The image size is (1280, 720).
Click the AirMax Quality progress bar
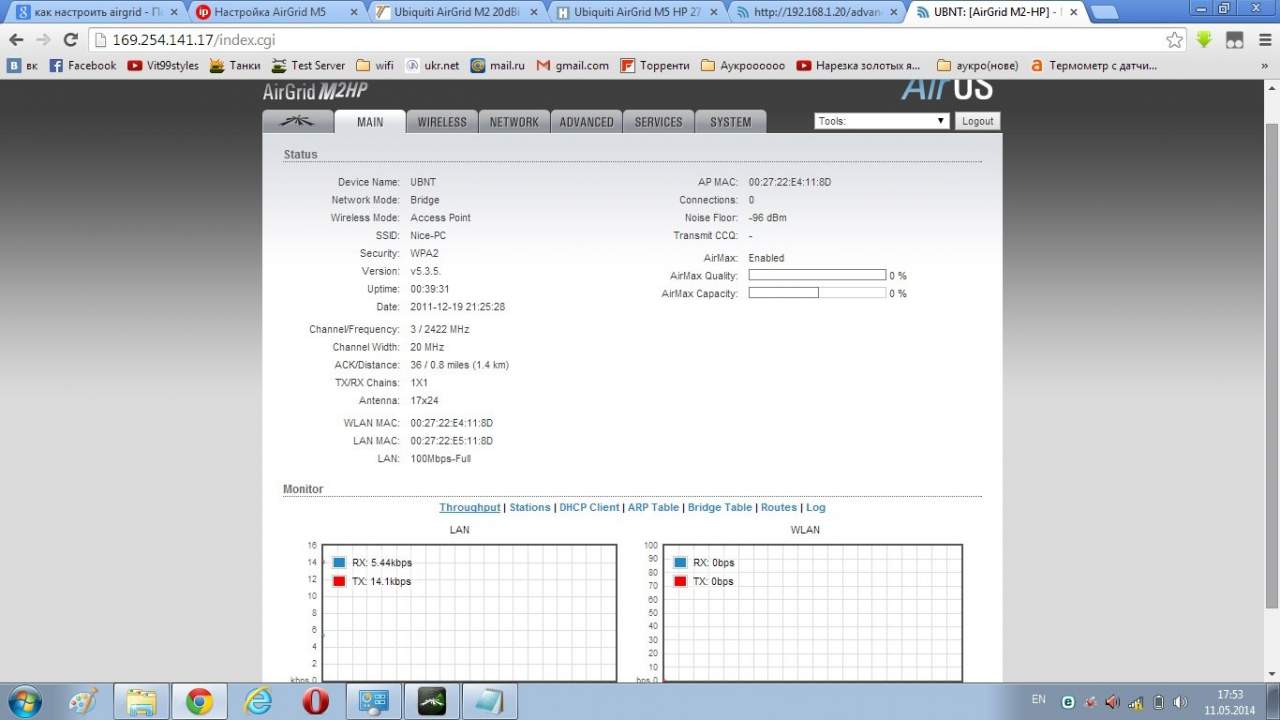[x=817, y=275]
